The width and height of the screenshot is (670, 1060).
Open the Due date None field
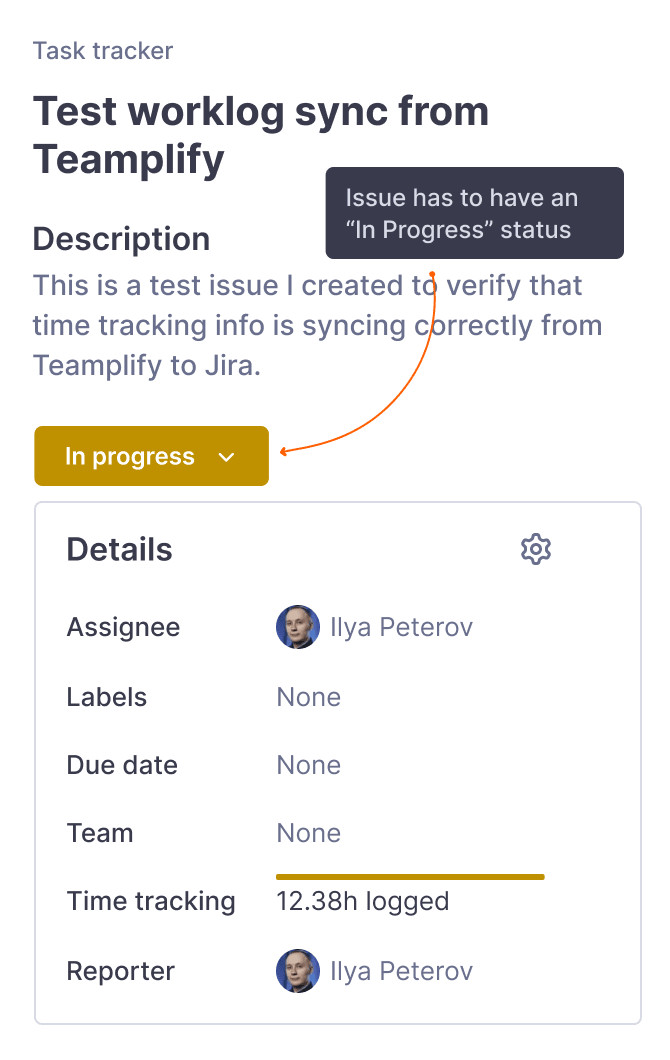click(308, 765)
